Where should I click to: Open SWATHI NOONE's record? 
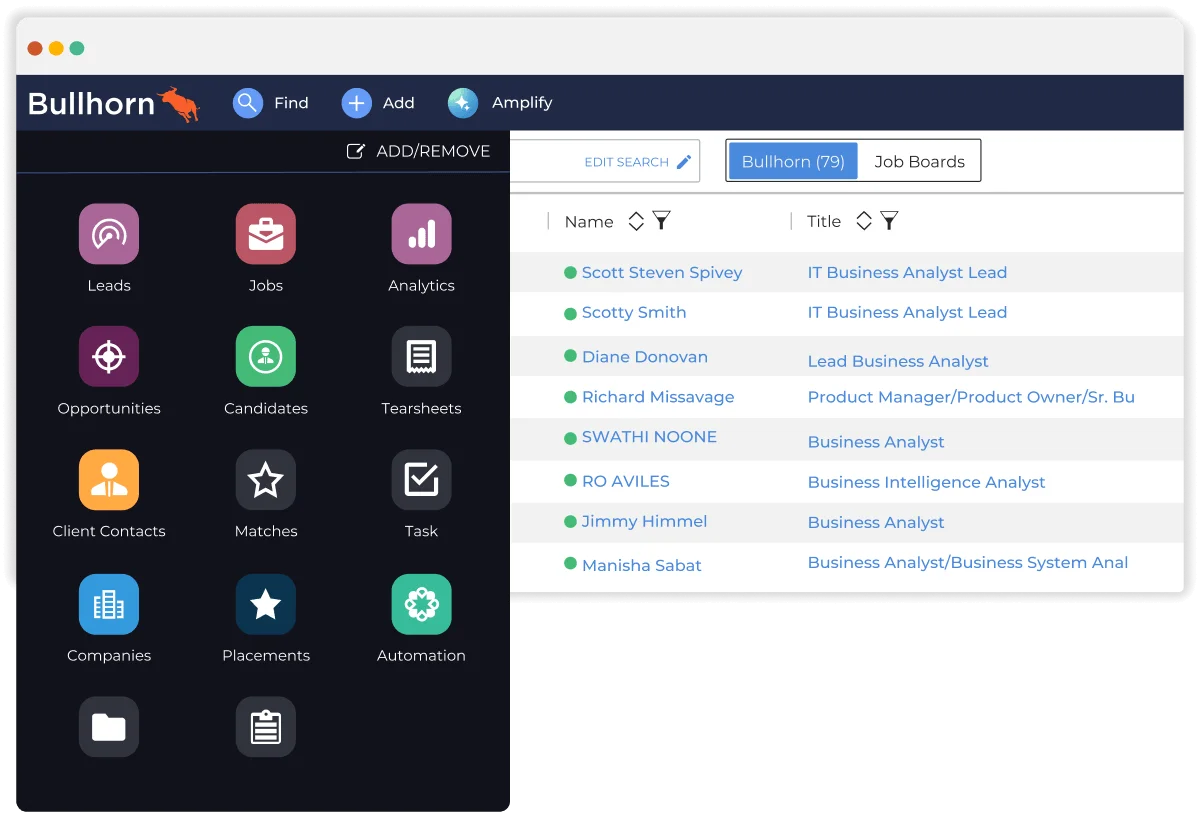(649, 437)
